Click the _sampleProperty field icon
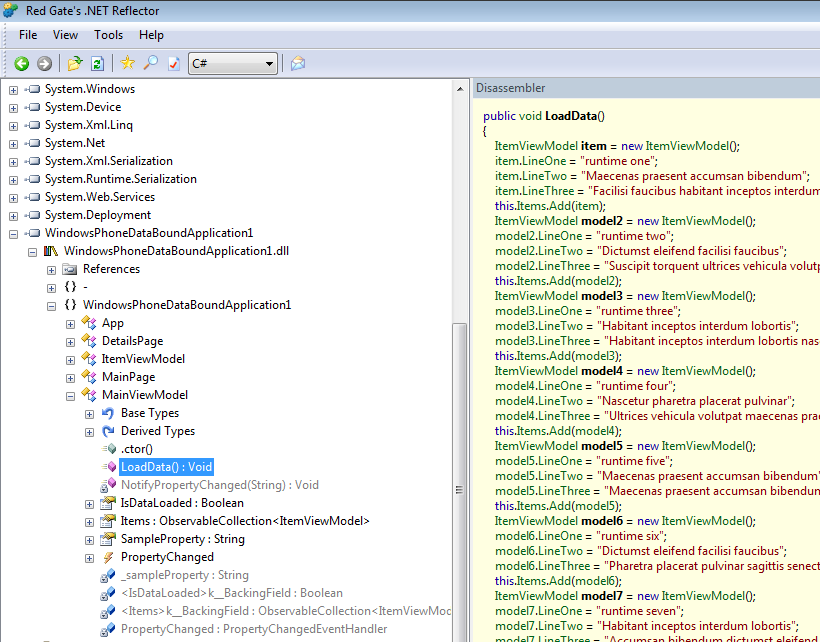The height and width of the screenshot is (642, 820). (x=108, y=575)
